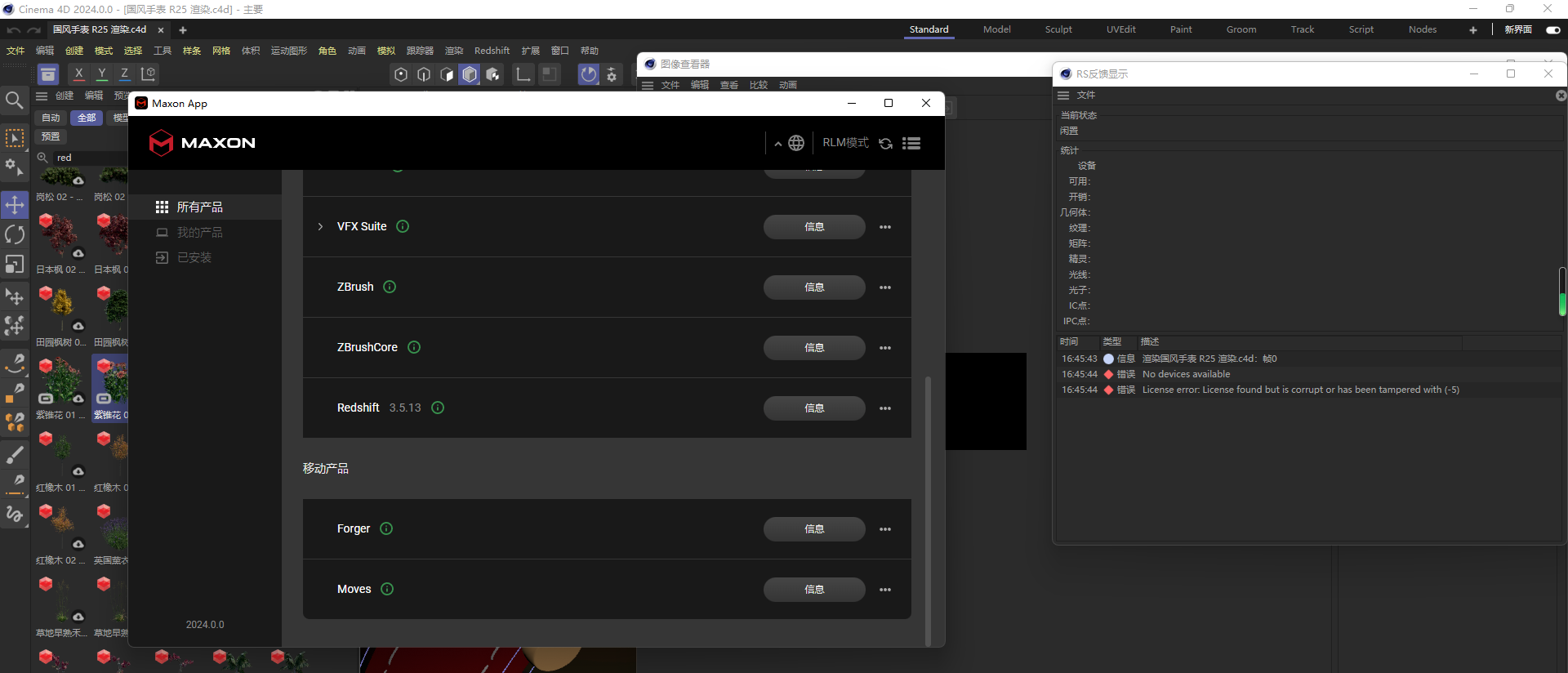This screenshot has width=1568, height=673.
Task: Click the info icon next to Redshift
Action: [438, 408]
